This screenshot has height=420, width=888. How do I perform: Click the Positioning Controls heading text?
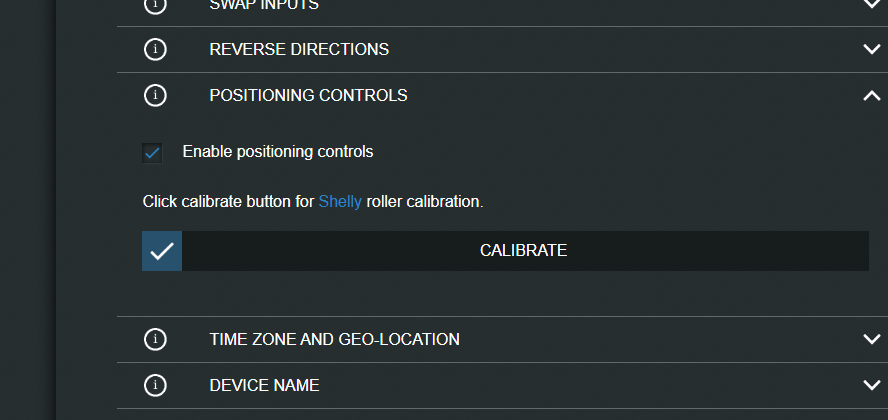[x=308, y=95]
